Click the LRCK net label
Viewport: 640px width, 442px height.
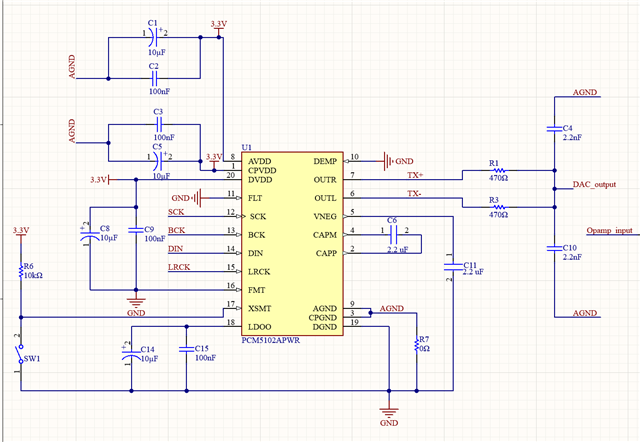[179, 267]
